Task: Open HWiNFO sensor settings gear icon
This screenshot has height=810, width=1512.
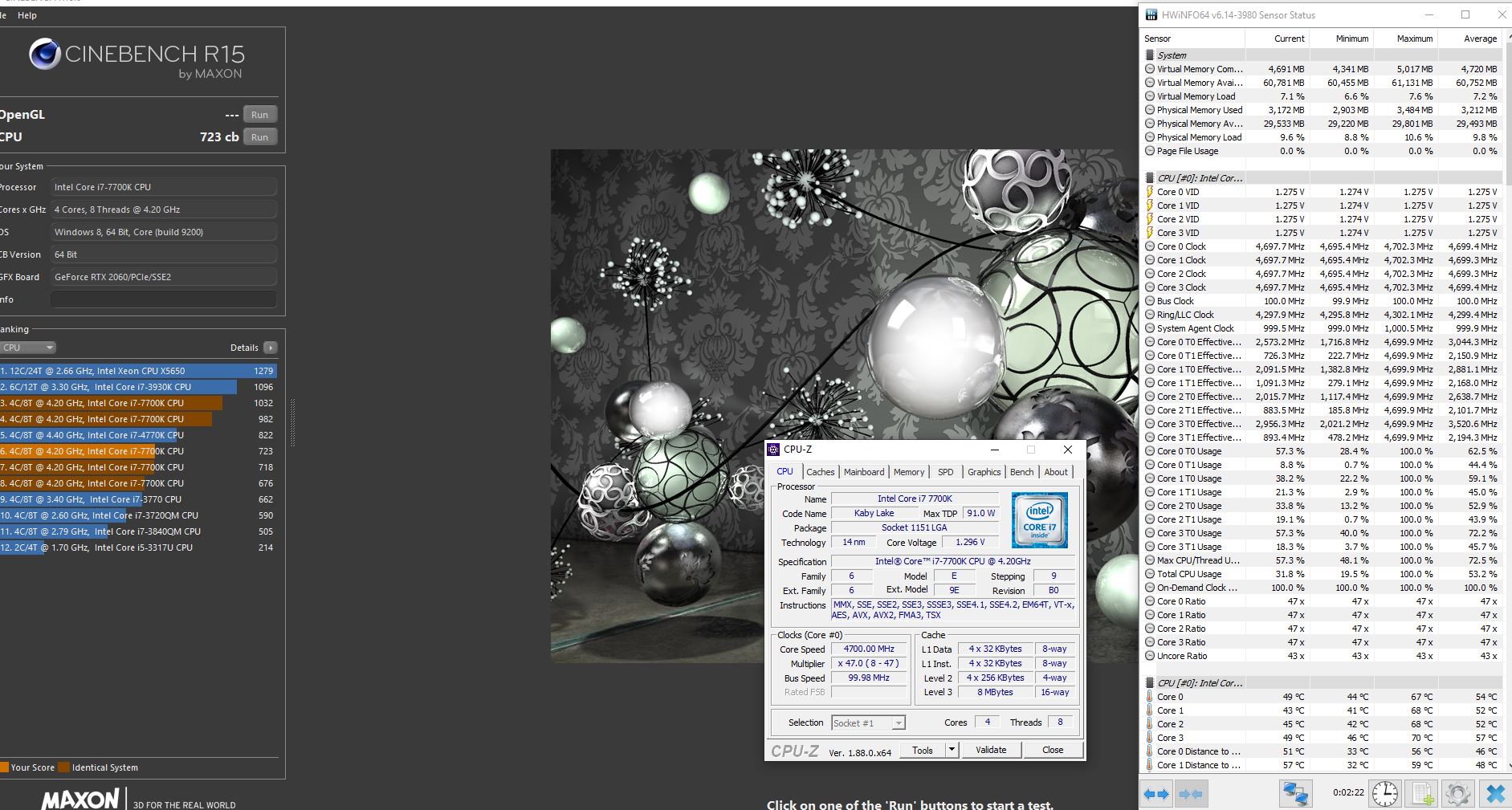Action: click(1457, 794)
